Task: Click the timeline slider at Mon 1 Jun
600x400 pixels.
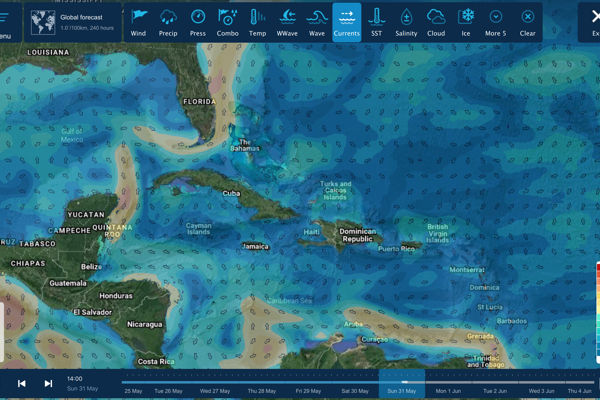Action: click(x=449, y=390)
